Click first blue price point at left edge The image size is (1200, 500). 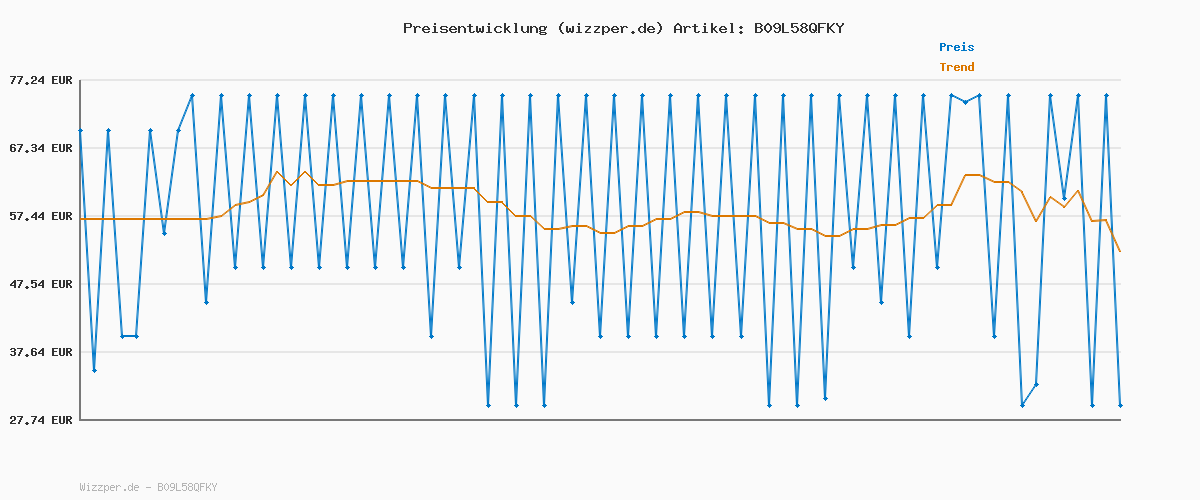point(80,130)
